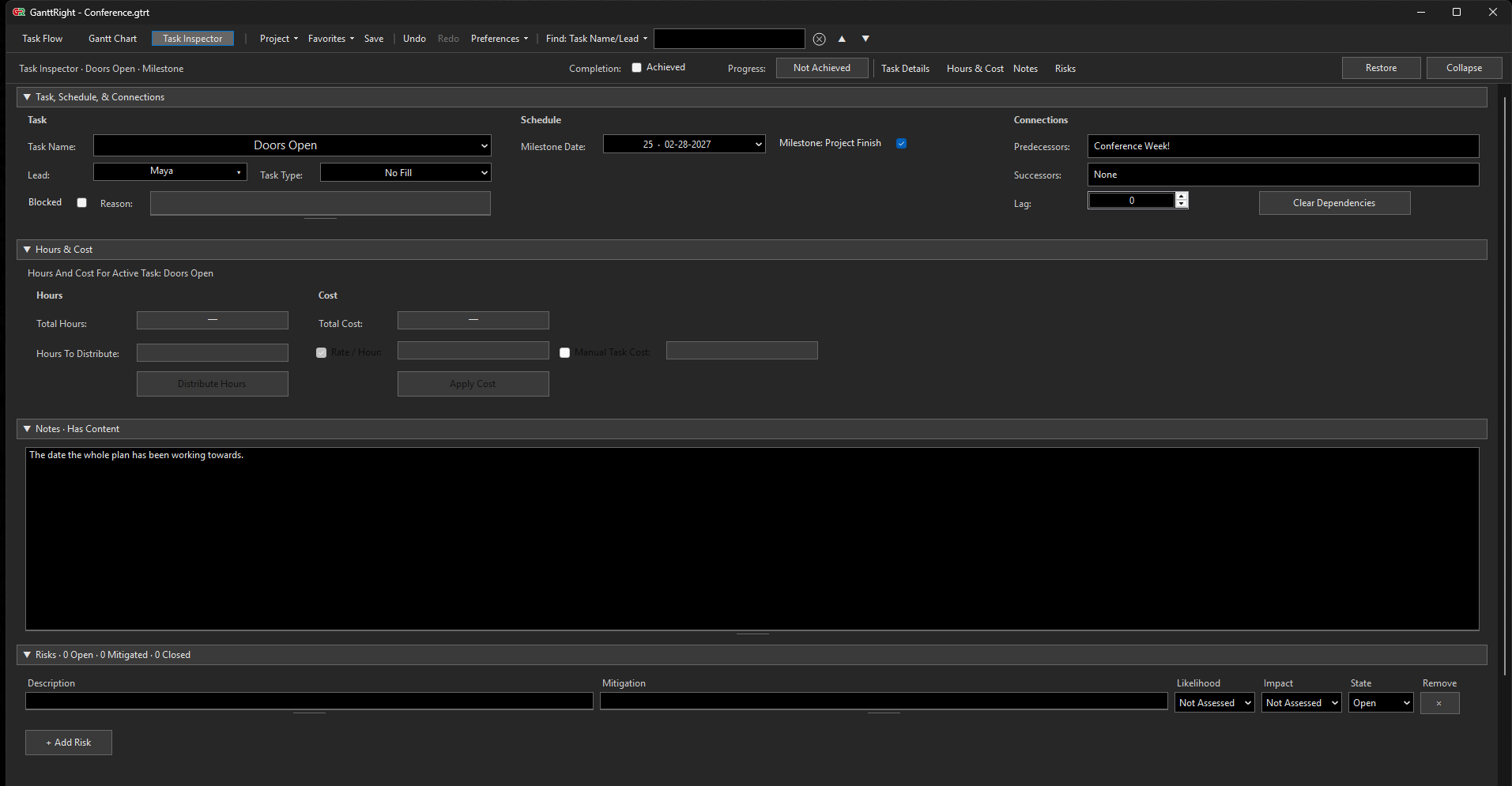Click the Apply Cost button
Screen dimensions: 1512x786
473,384
